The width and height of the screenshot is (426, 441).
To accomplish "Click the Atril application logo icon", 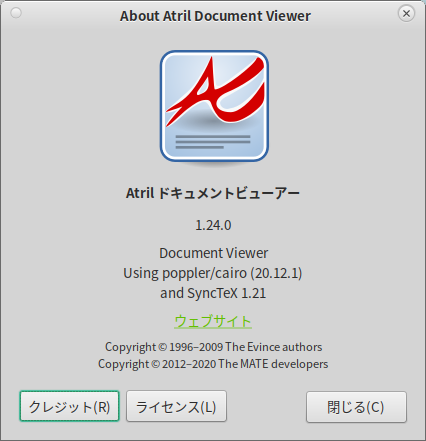I will tap(214, 107).
